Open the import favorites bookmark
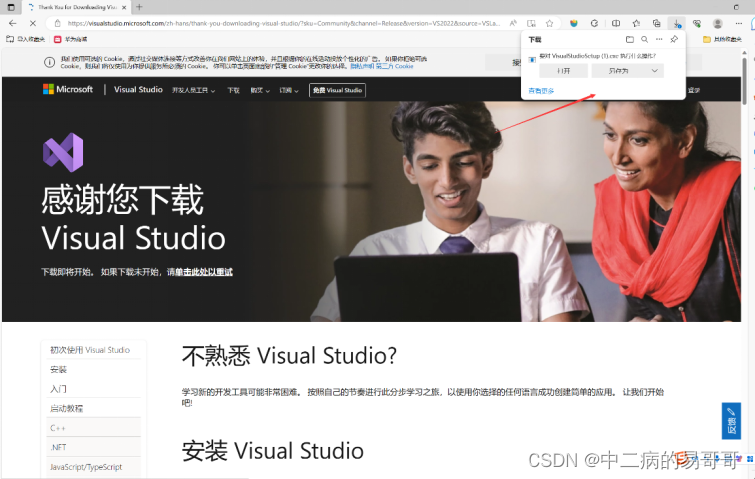Screen dimensions: 755x479 (x=26, y=39)
